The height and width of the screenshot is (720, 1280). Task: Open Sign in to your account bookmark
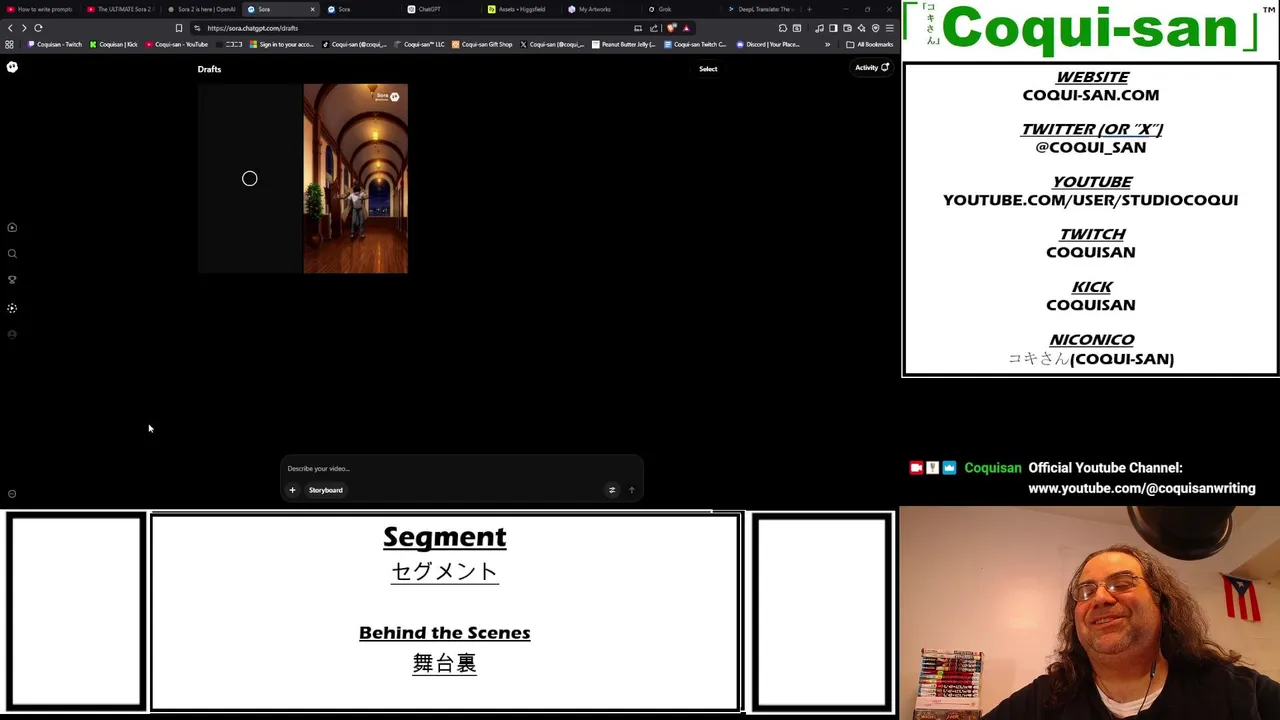point(281,44)
